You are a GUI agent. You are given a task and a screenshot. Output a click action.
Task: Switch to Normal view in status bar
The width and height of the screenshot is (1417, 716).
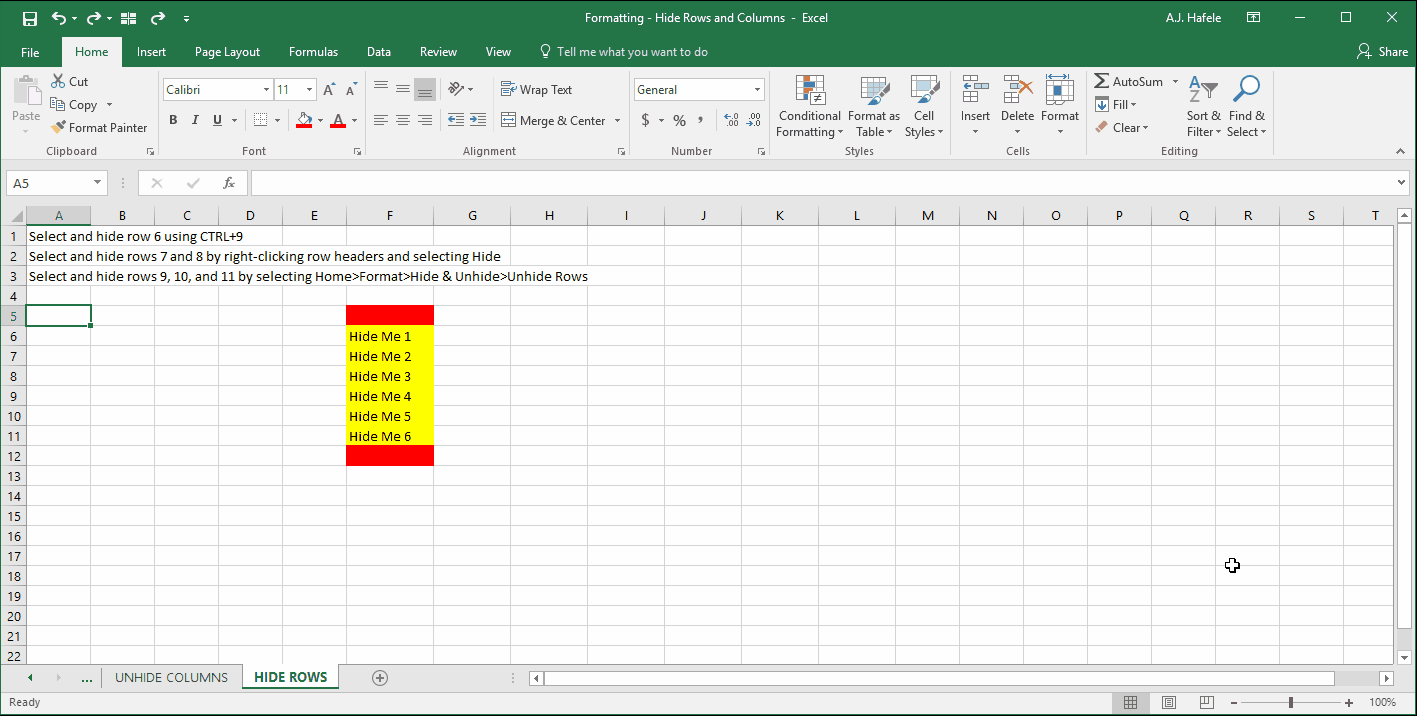(x=1130, y=702)
